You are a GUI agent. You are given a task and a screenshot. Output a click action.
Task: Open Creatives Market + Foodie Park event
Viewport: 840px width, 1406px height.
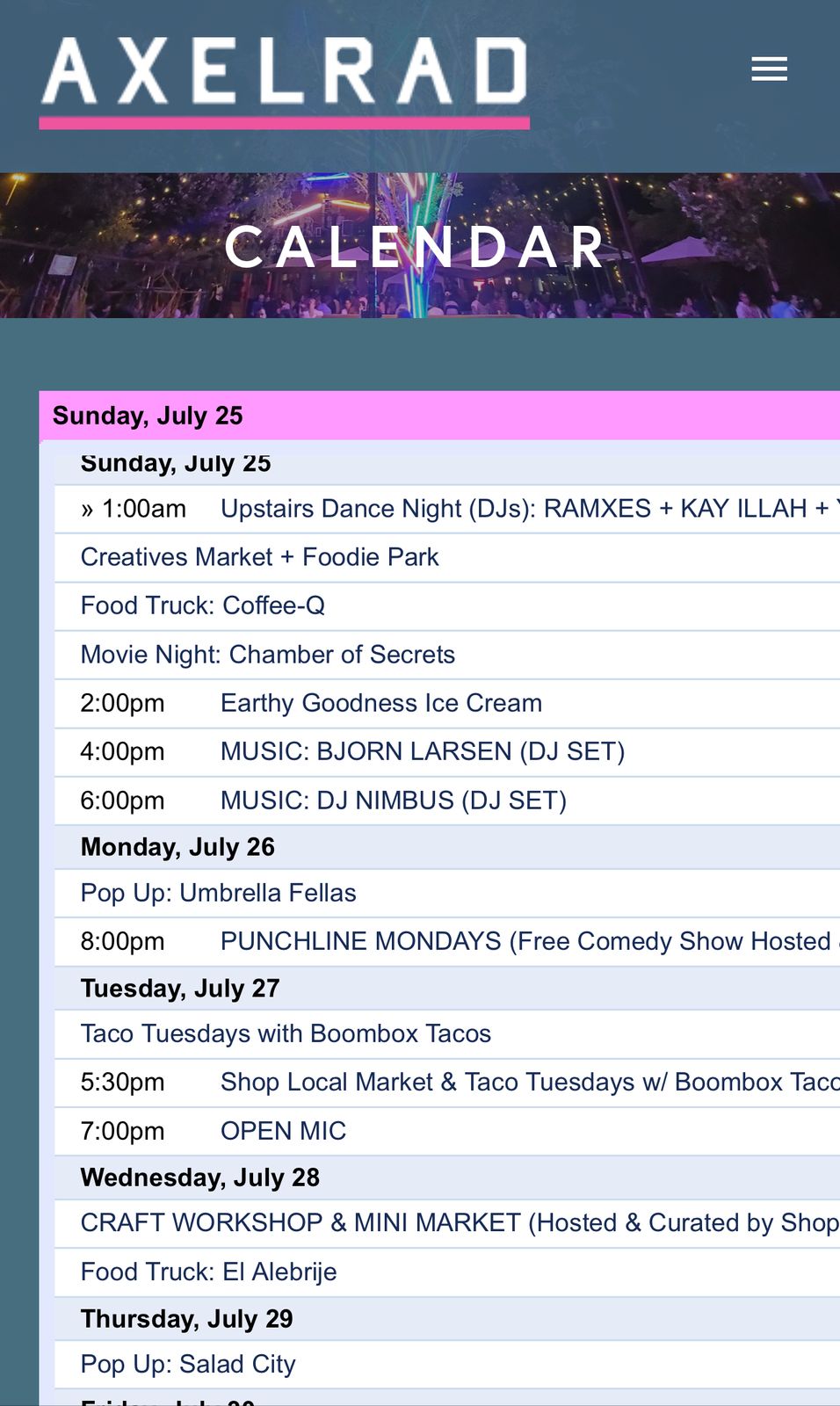(x=259, y=557)
